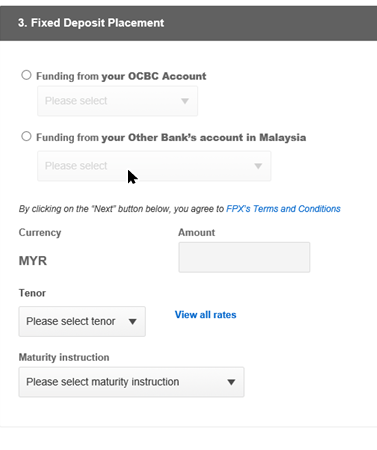The width and height of the screenshot is (377, 450).
Task: Click the MYR currency value
Action: pos(33,261)
